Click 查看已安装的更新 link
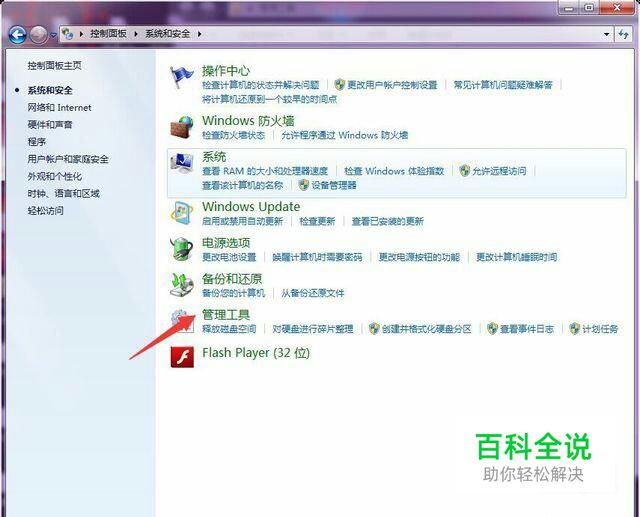Viewport: 640px width, 517px height. tap(388, 221)
